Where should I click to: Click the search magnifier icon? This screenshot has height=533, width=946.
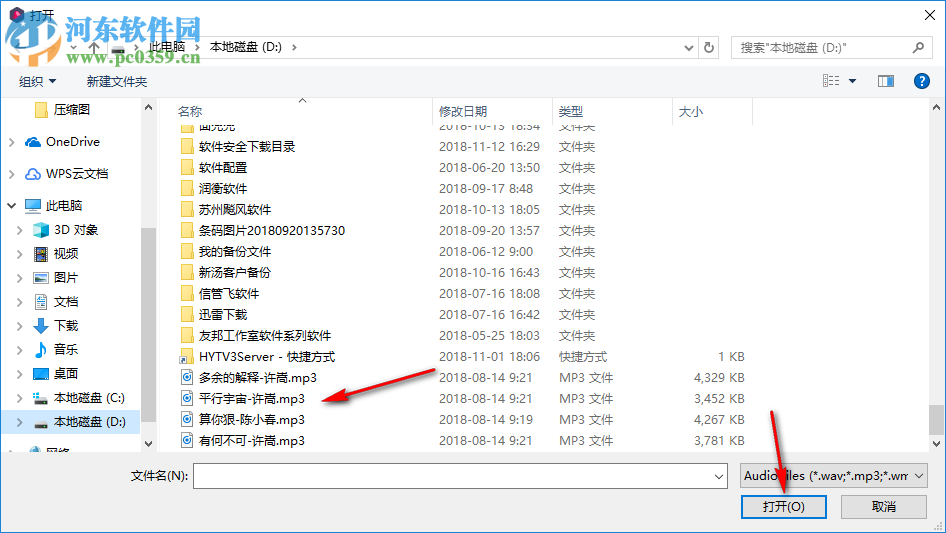tap(918, 47)
